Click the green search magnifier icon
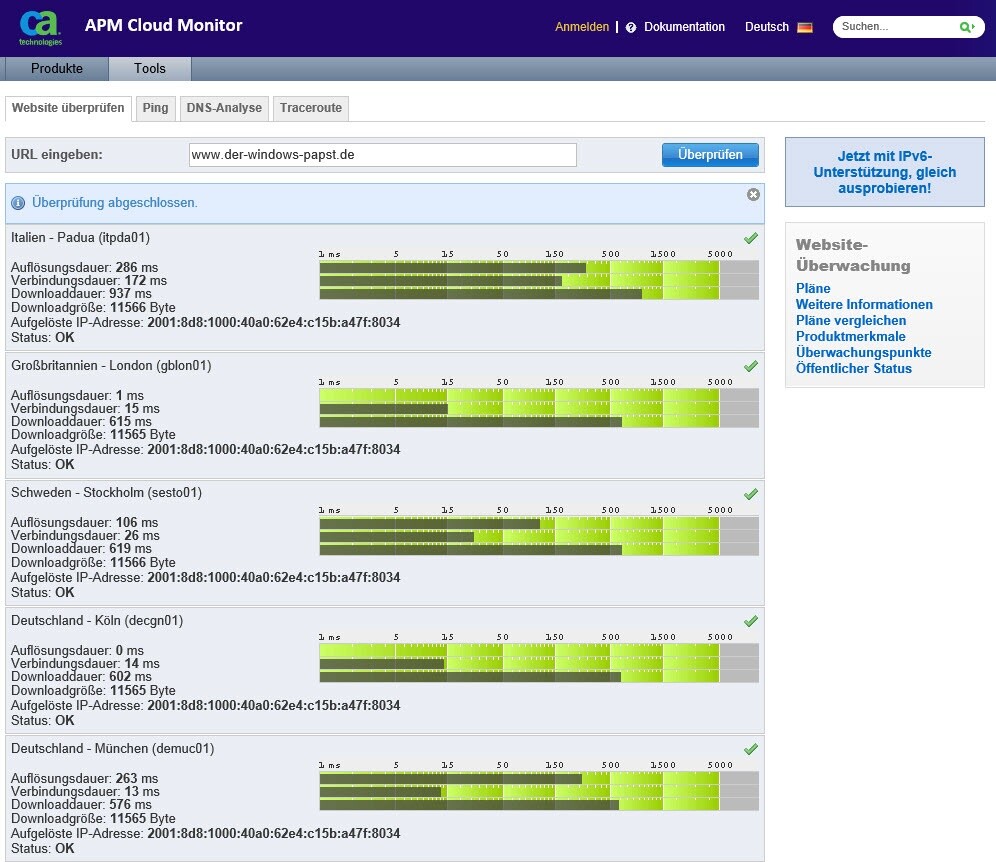The height and width of the screenshot is (862, 996). tap(966, 28)
